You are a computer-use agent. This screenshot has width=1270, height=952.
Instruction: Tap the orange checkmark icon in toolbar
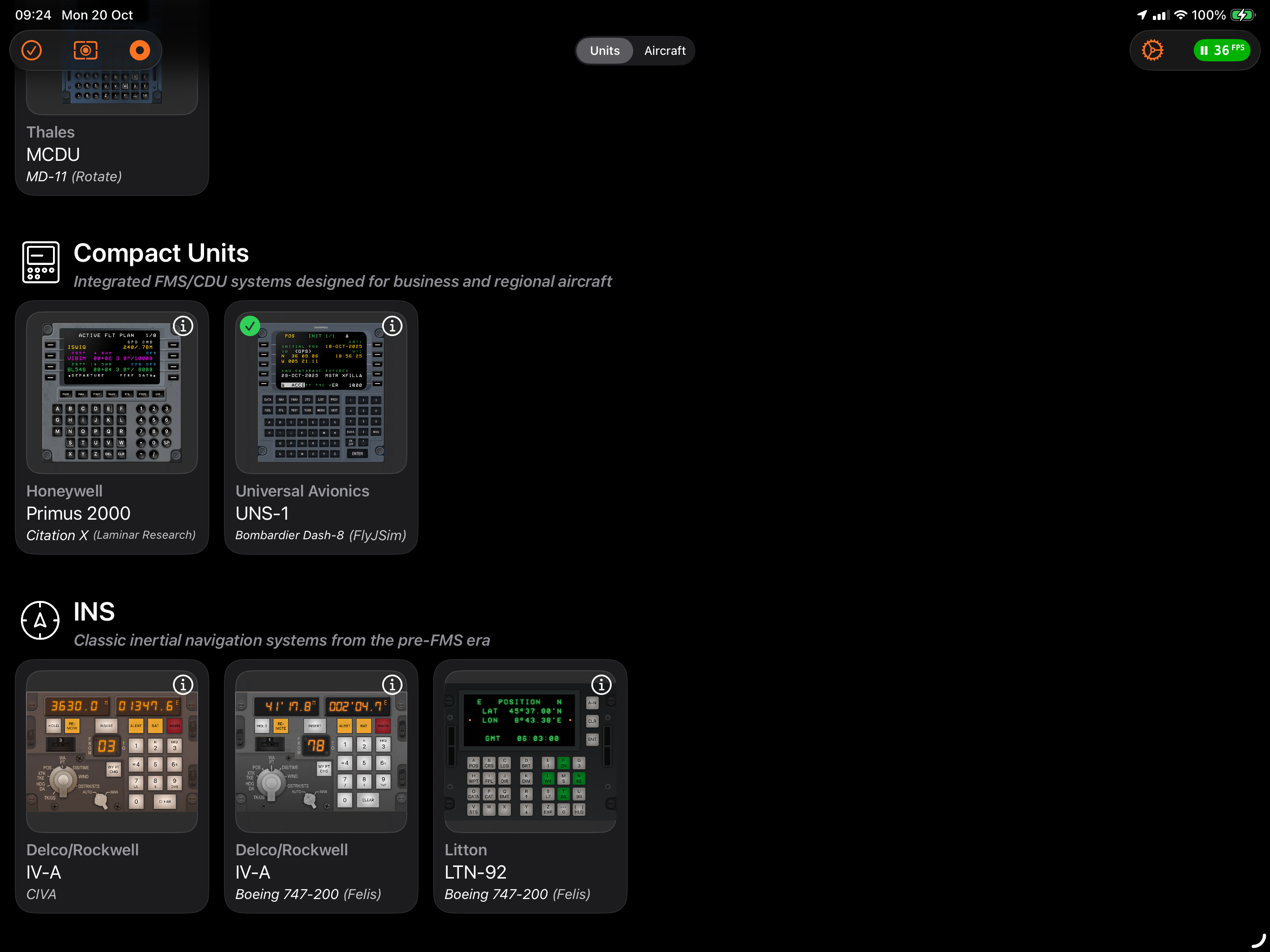coord(32,51)
